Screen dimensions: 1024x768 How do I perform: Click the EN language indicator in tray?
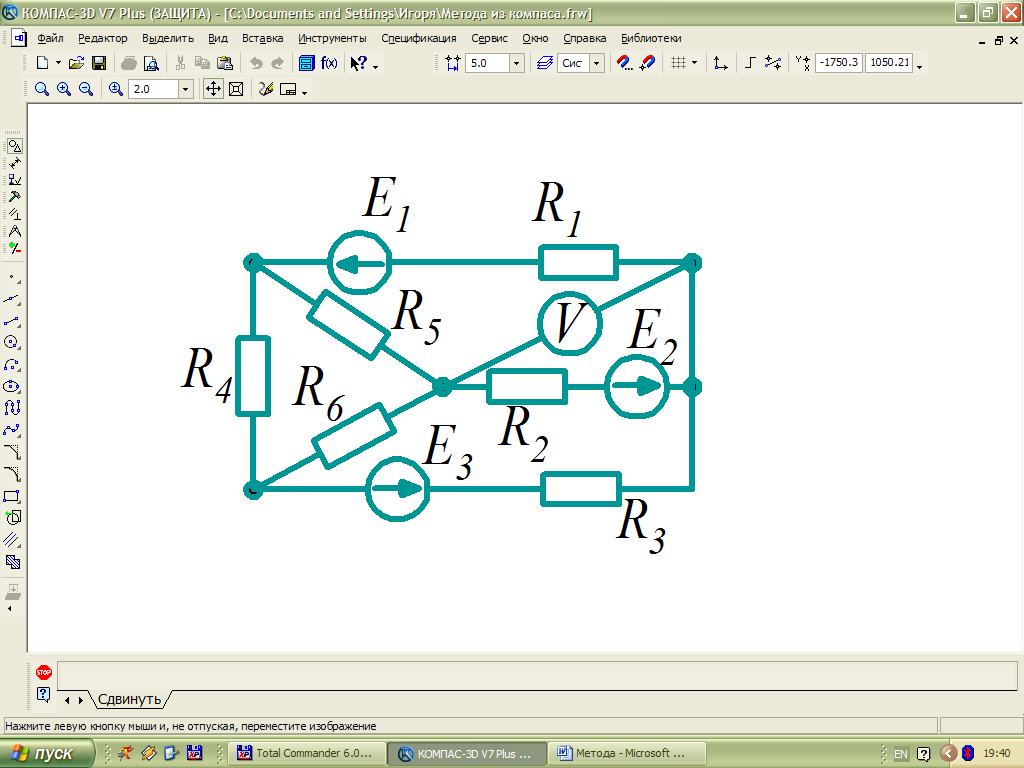(x=901, y=754)
